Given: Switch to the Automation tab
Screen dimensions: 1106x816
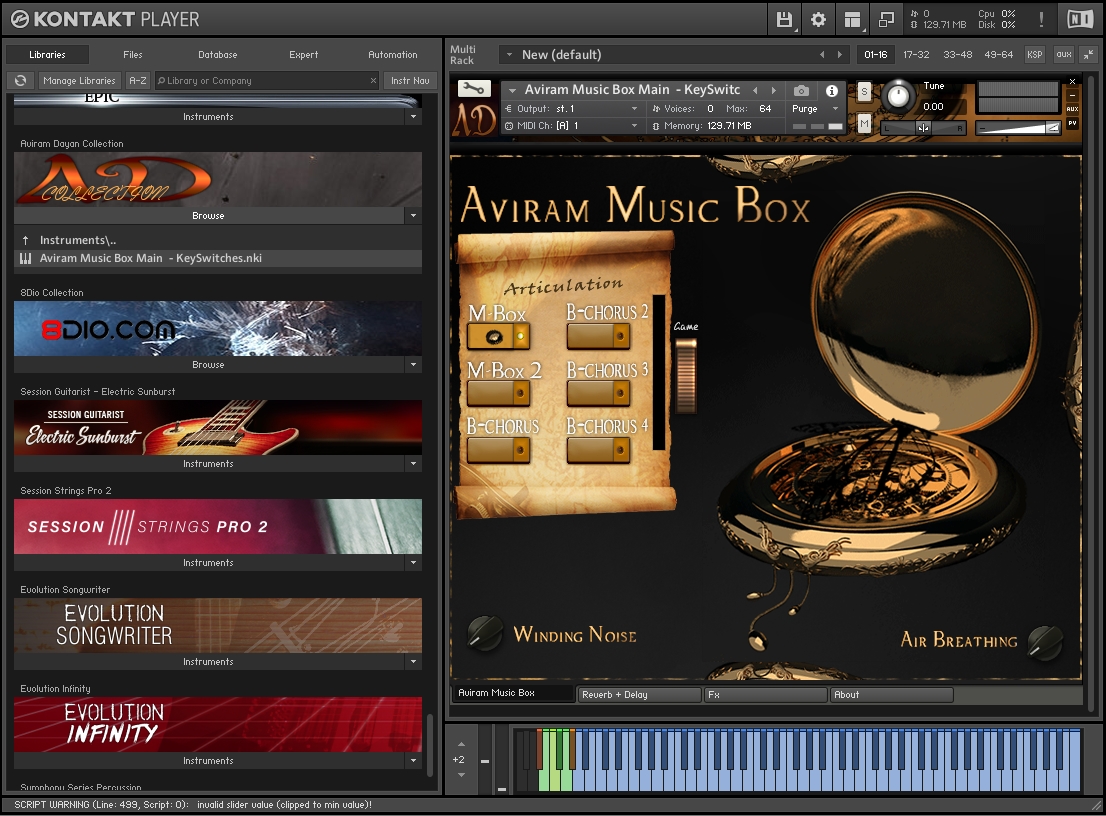Looking at the screenshot, I should click(392, 54).
